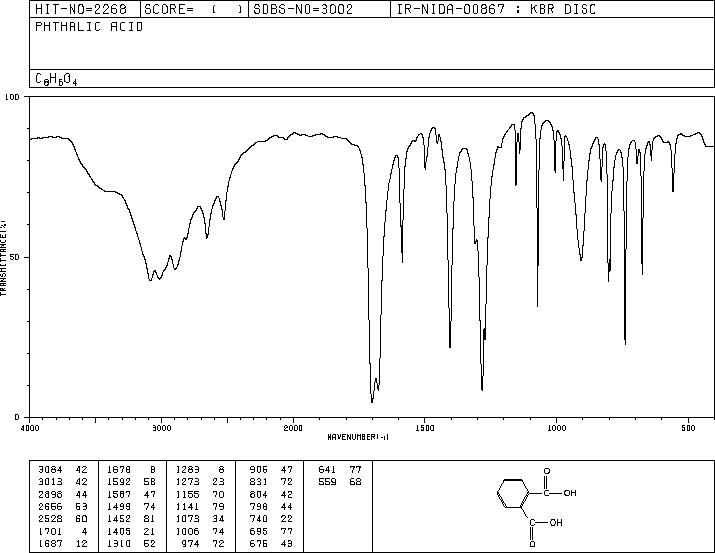Select peak table entry 1678

(119, 470)
